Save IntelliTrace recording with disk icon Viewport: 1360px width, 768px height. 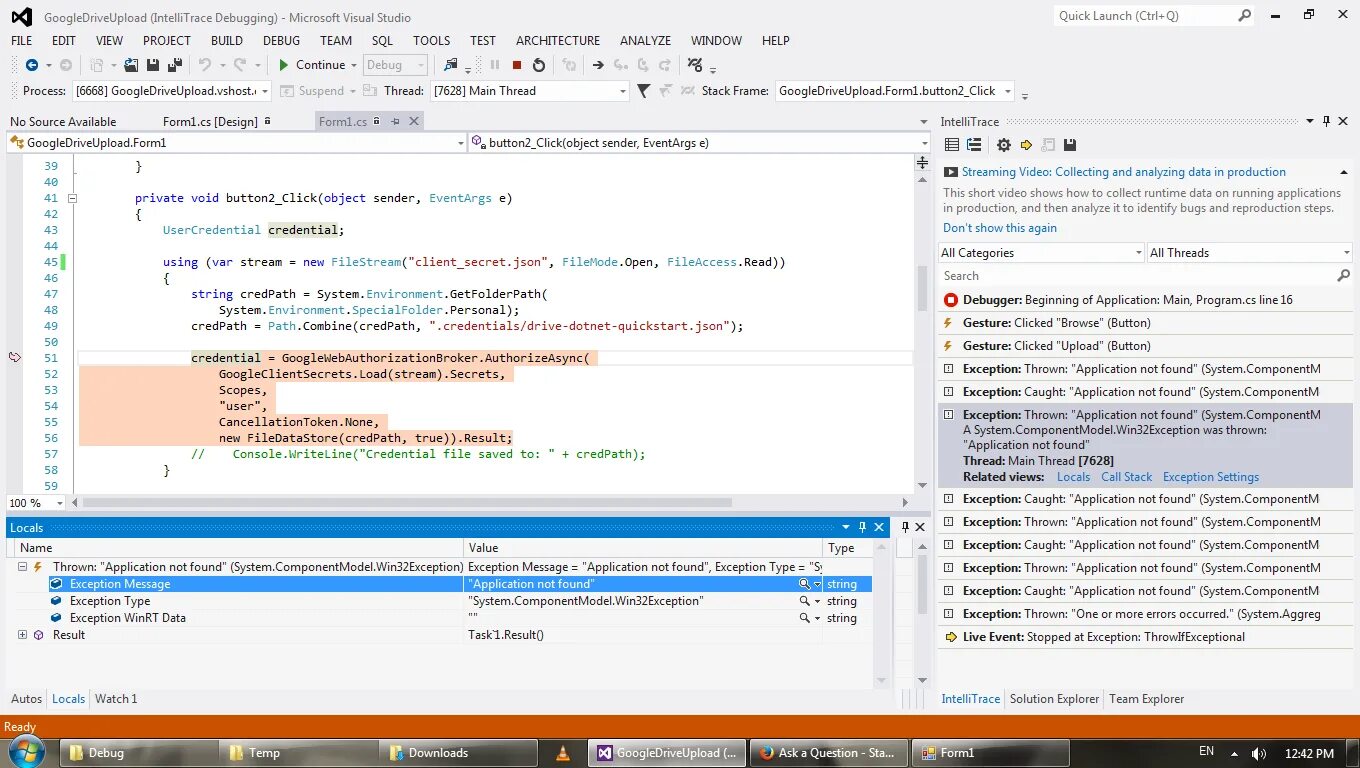click(x=1070, y=145)
